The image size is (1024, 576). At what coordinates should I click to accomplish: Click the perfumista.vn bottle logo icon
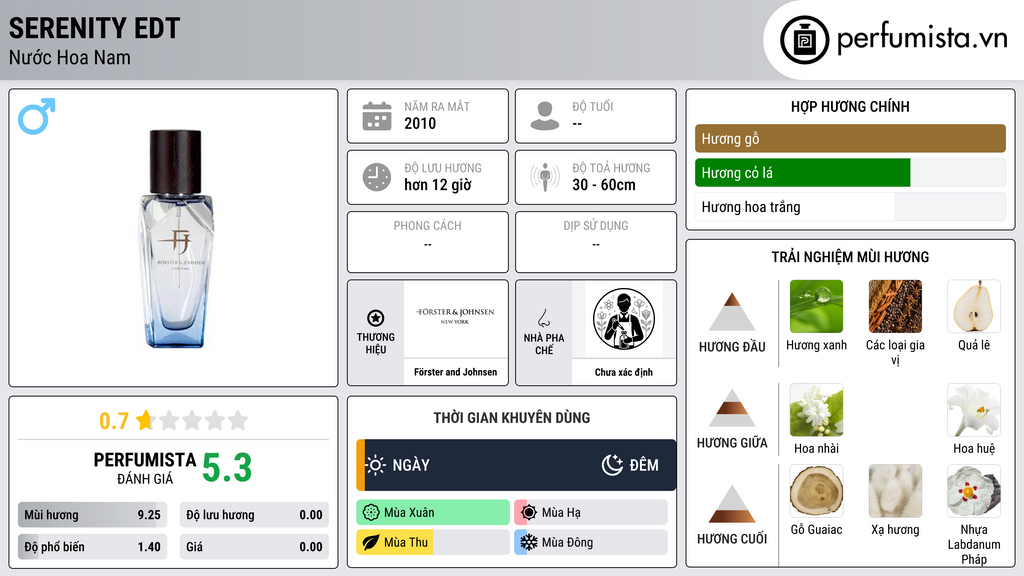804,40
